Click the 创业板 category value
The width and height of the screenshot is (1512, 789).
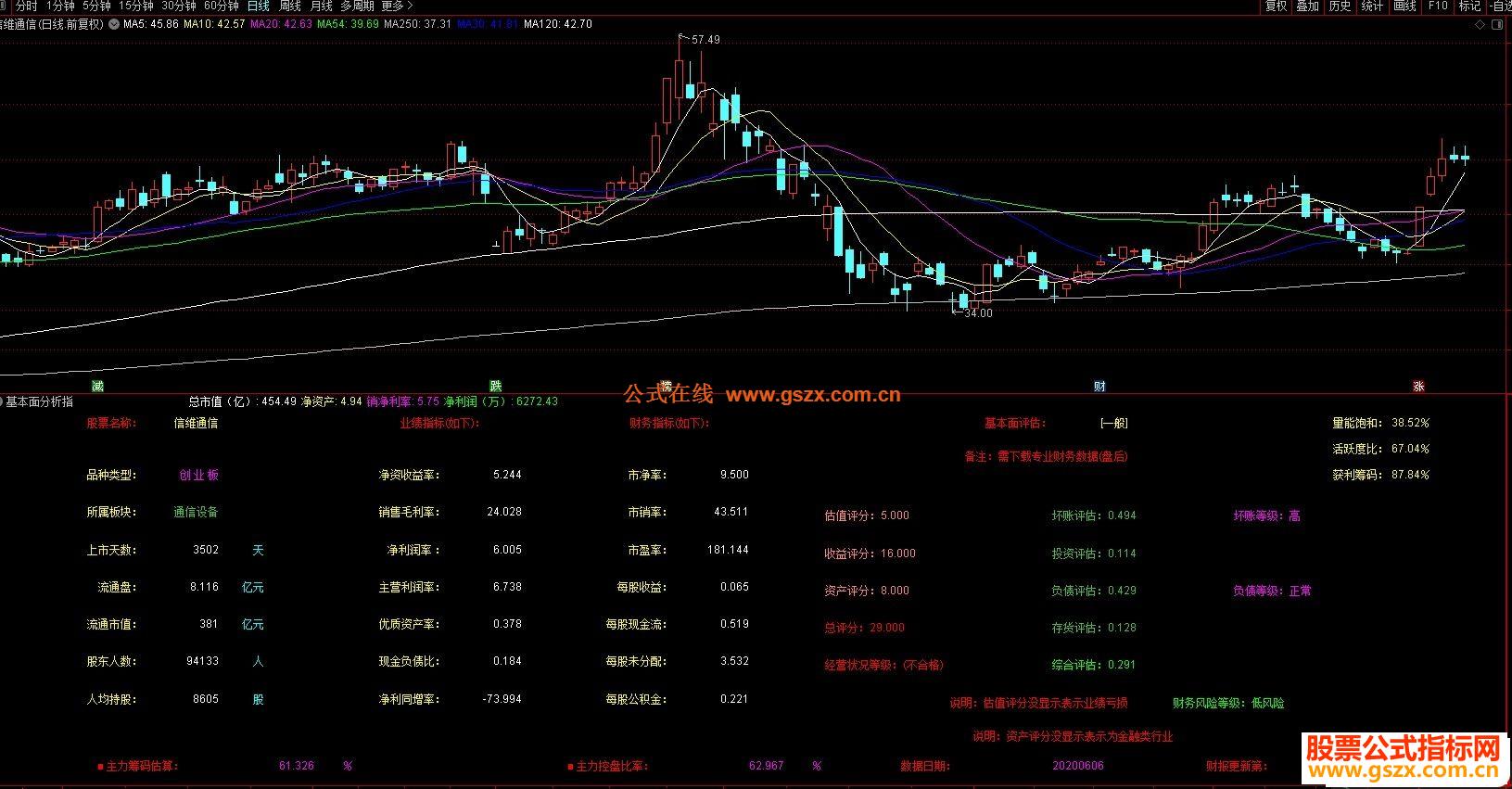pyautogui.click(x=198, y=475)
